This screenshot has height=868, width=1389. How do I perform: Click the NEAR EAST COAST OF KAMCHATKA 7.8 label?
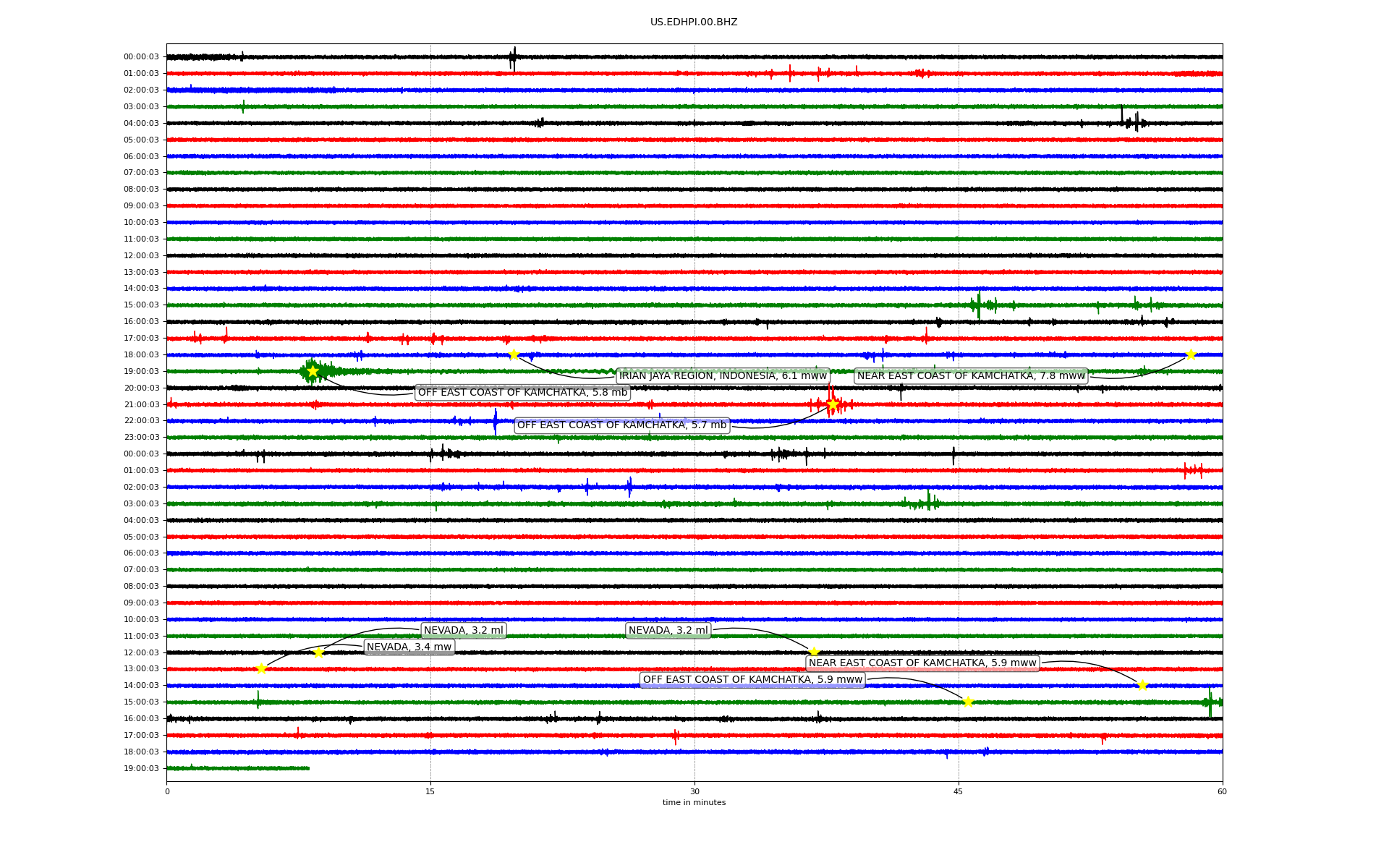971,375
